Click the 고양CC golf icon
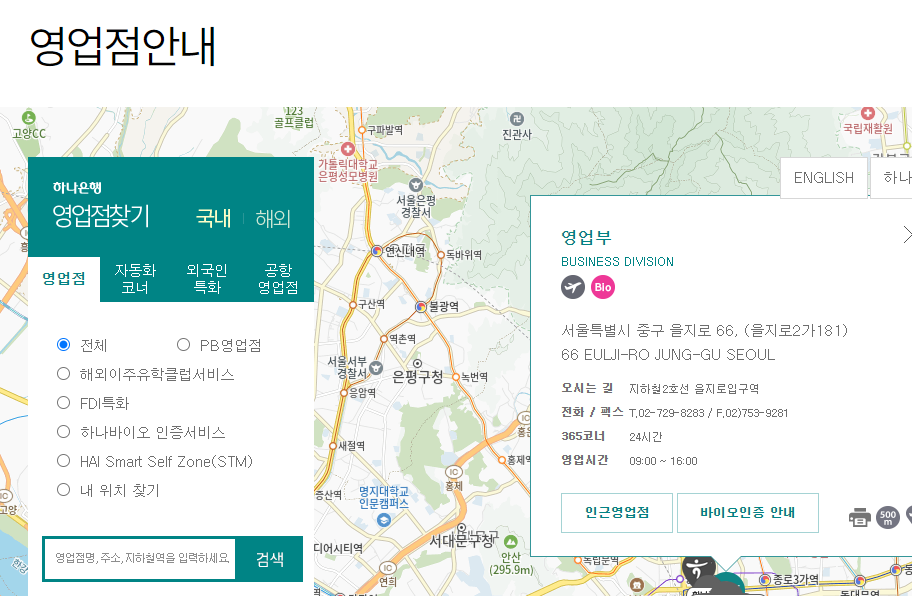Screen dimensions: 912x596 click(x=28, y=119)
